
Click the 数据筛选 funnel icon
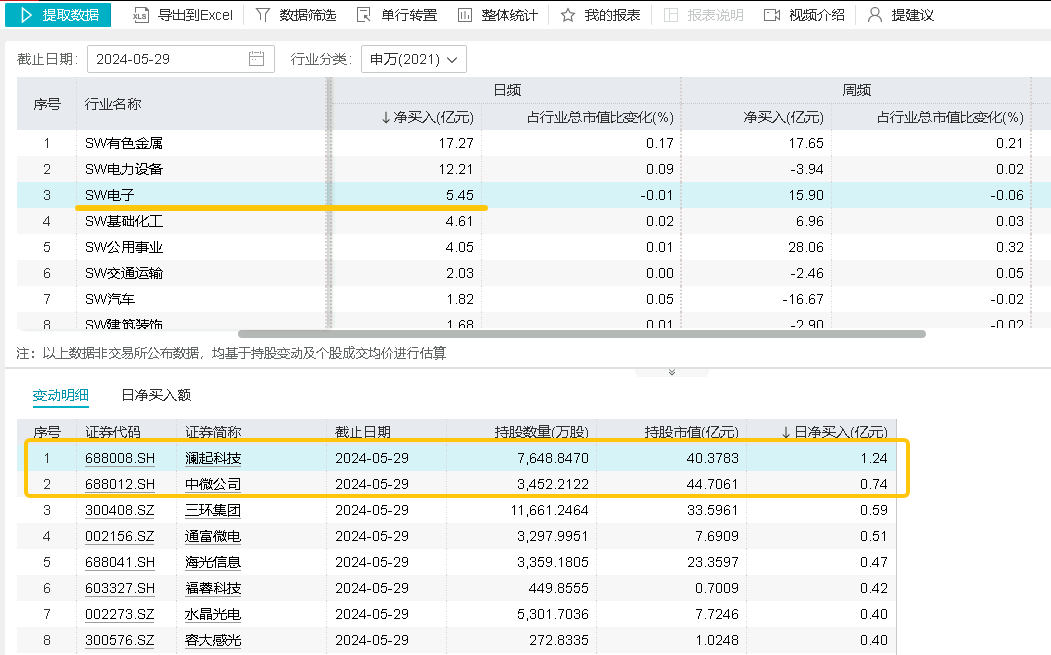tap(263, 15)
